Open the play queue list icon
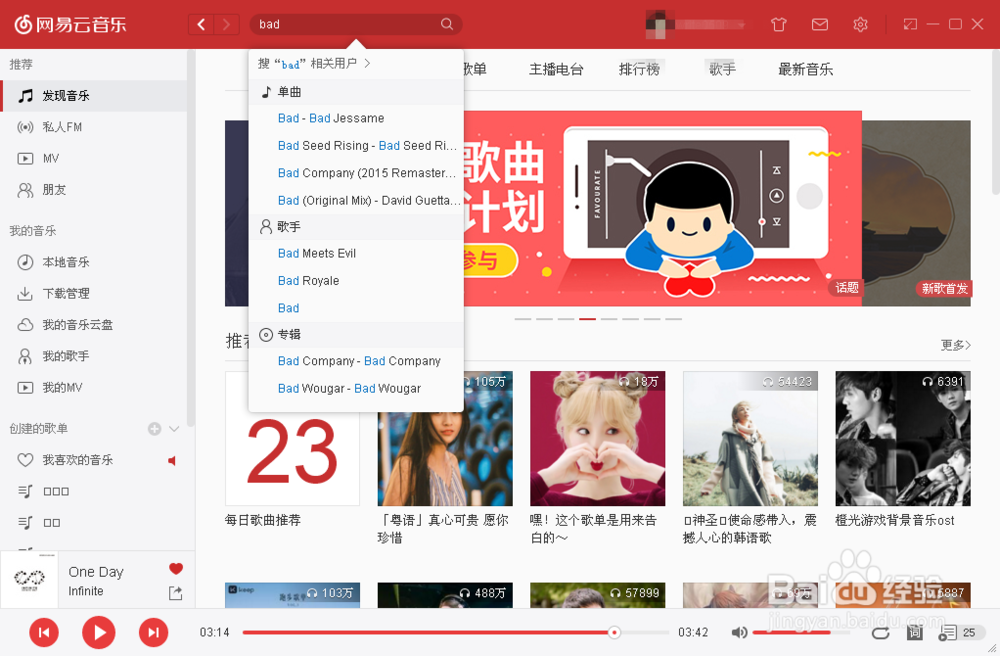 click(x=948, y=632)
